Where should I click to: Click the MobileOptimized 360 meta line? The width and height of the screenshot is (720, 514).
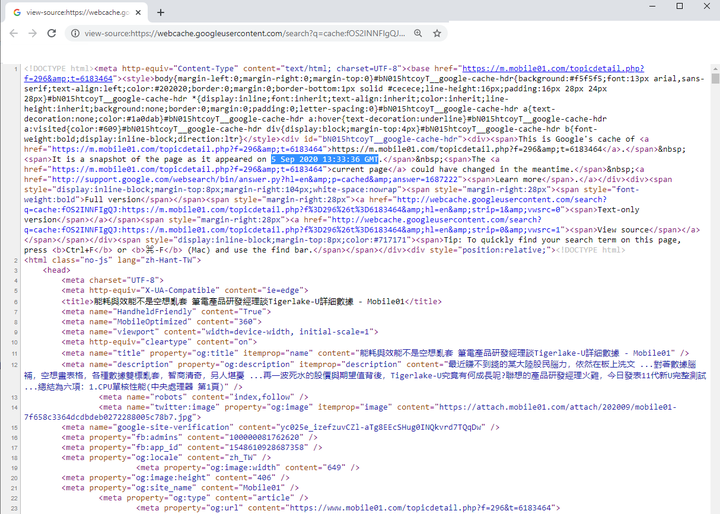(x=162, y=322)
